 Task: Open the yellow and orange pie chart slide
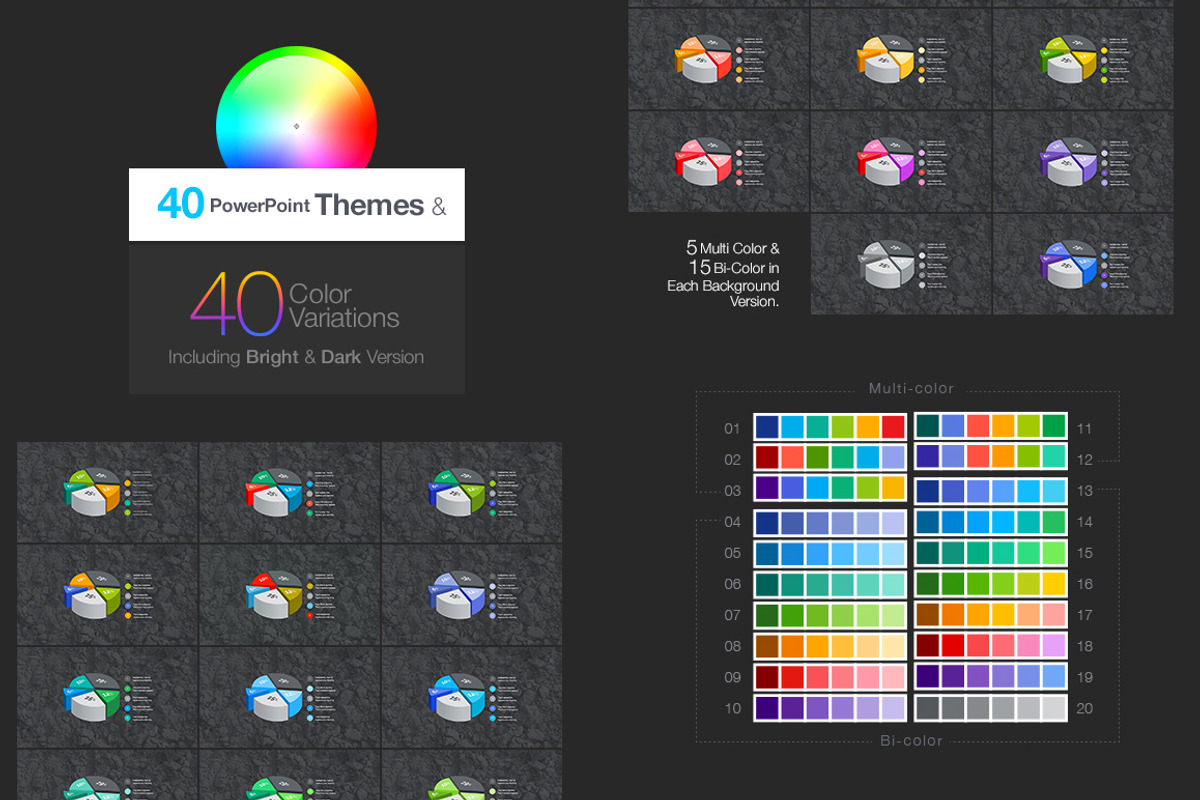point(901,59)
